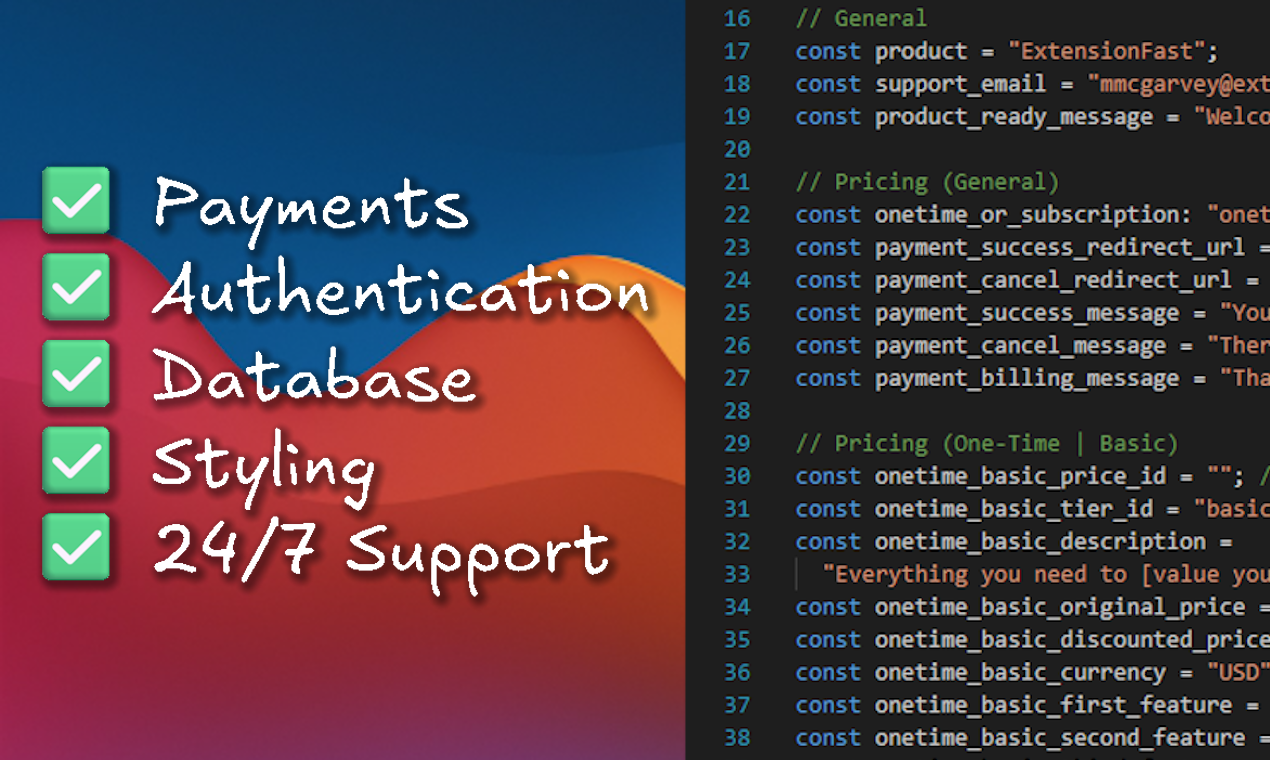
Task: Click the onetime_basic_second_feature variable name
Action: click(x=1059, y=739)
